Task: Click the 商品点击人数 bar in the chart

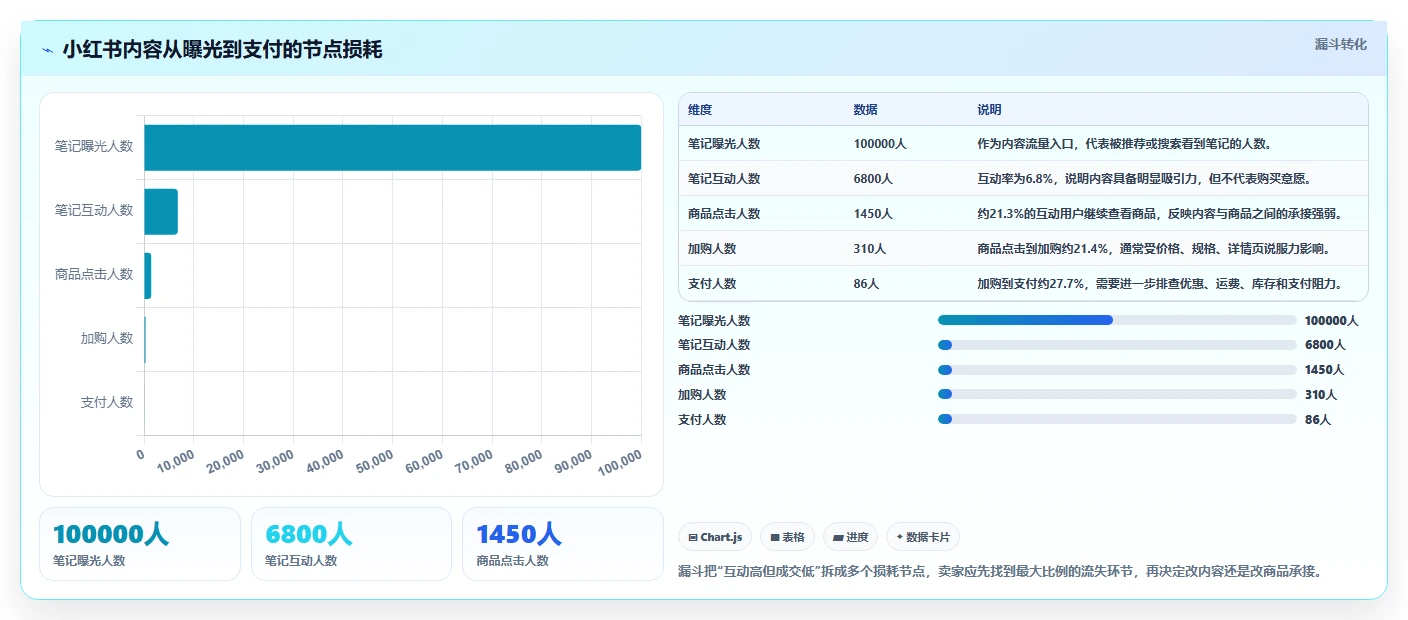Action: pyautogui.click(x=148, y=275)
